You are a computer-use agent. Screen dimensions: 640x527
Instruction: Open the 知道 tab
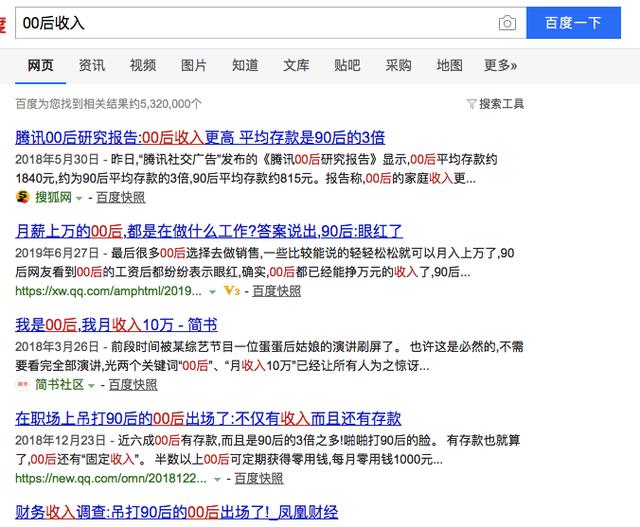pos(245,65)
